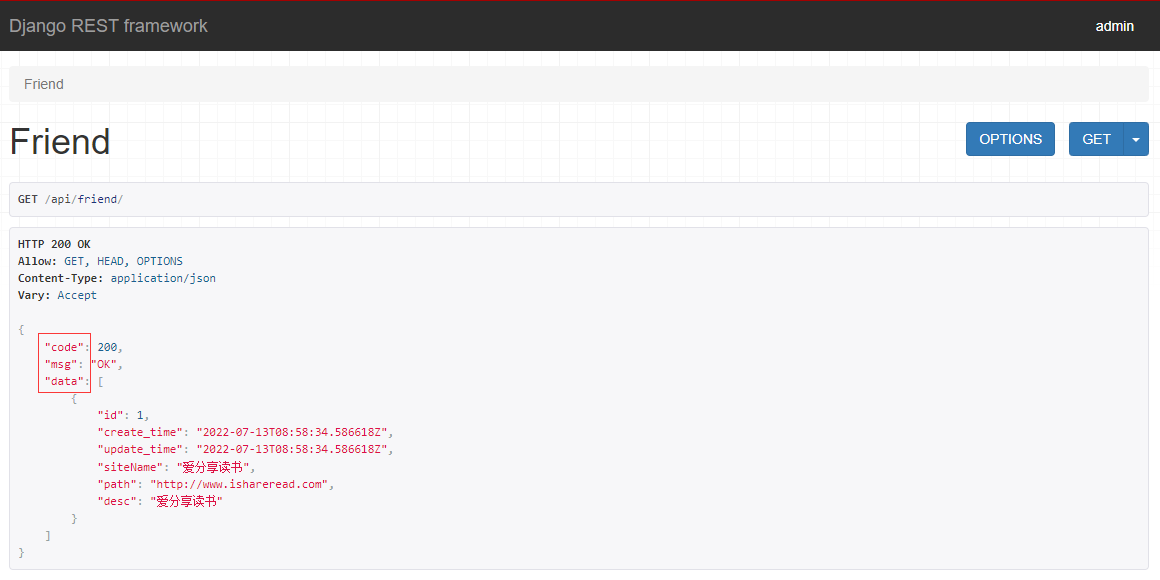Viewport: 1160px width, 580px height.
Task: Click the Allow header line
Action: (x=100, y=261)
